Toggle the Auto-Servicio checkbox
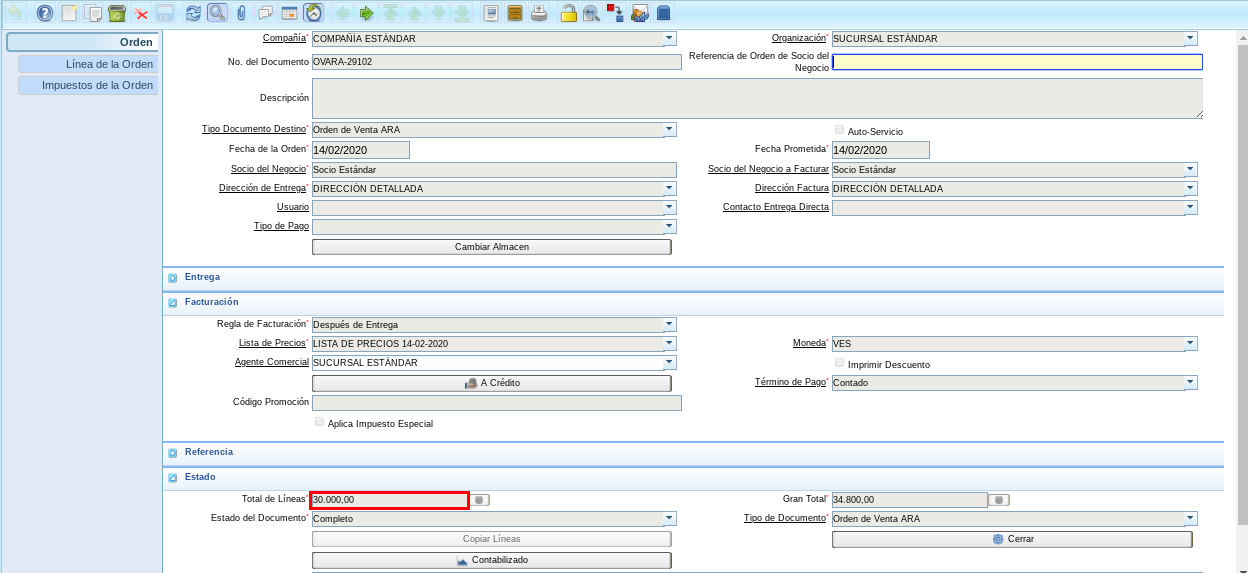 pos(839,130)
